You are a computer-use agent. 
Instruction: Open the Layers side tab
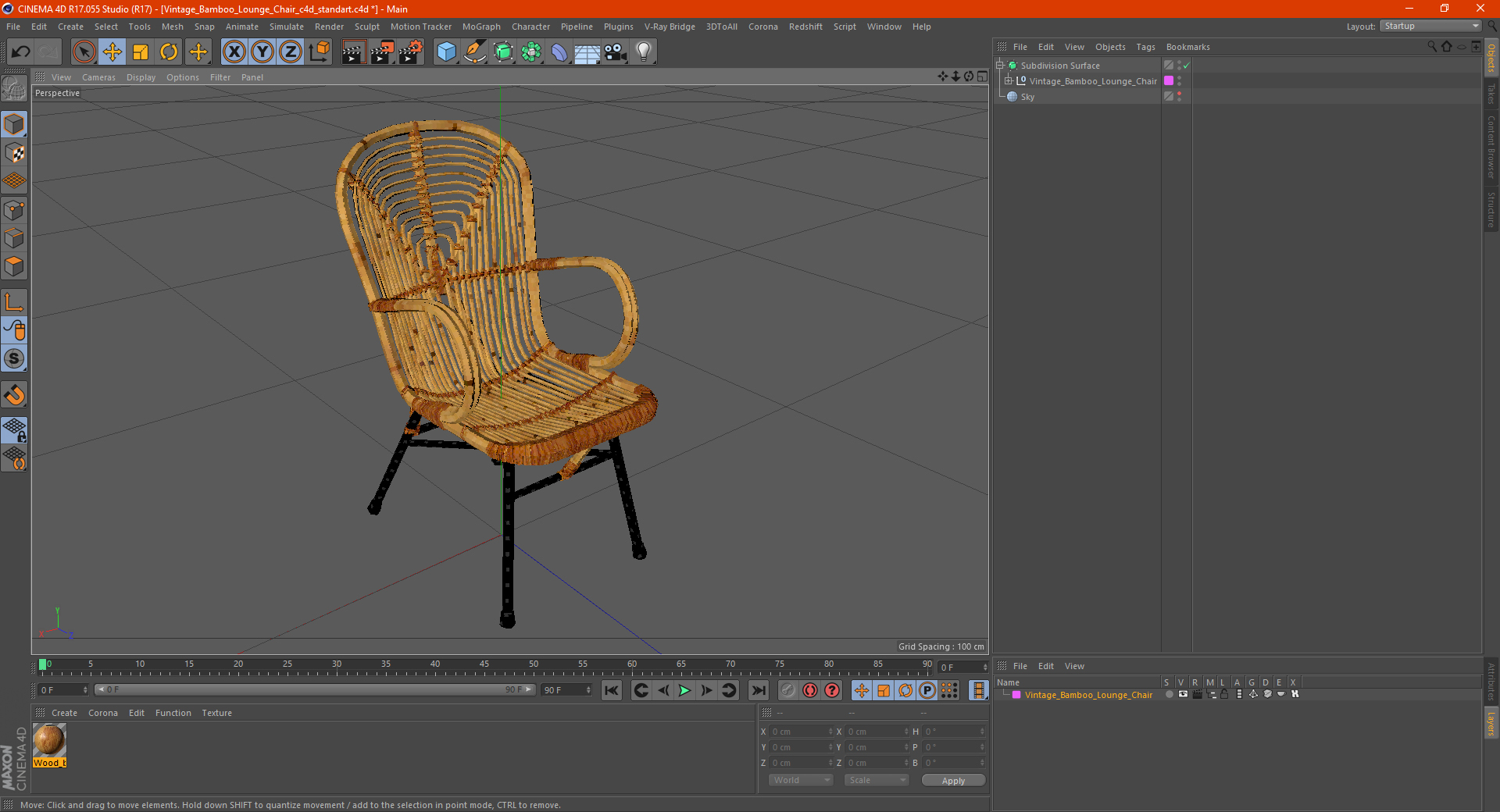[x=1491, y=723]
